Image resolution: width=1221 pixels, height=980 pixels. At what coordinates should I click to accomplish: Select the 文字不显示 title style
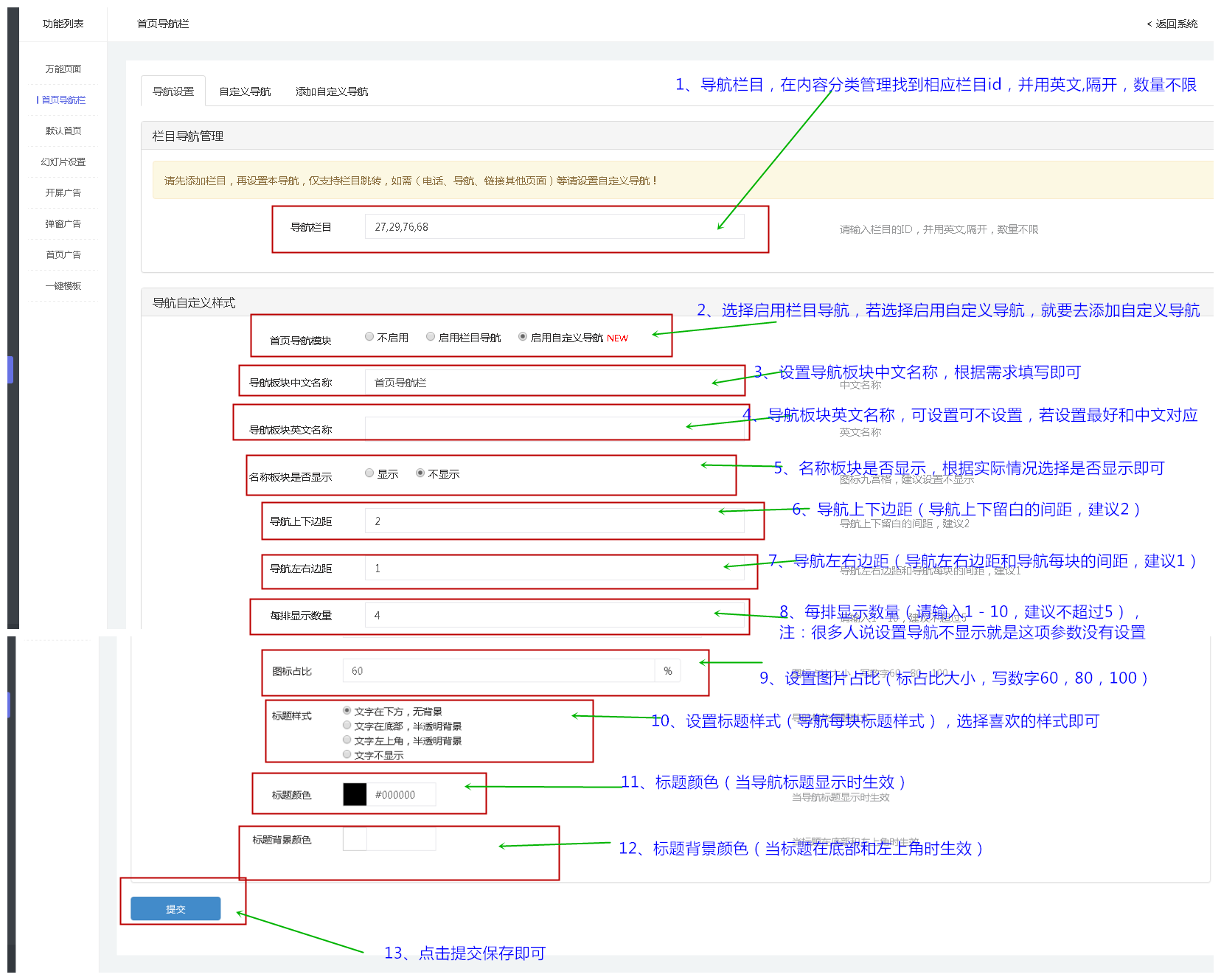click(x=347, y=754)
